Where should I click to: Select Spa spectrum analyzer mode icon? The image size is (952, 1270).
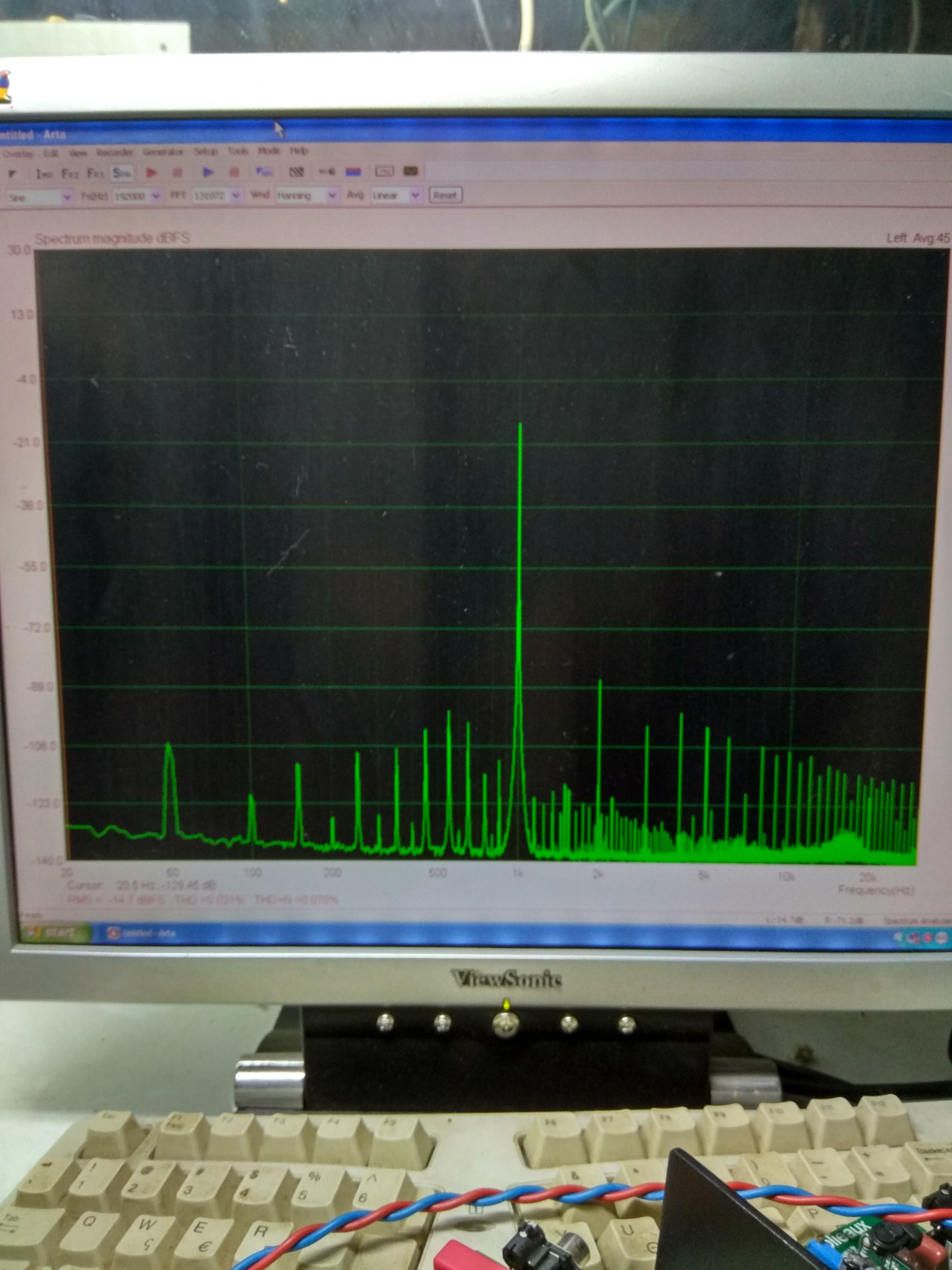pyautogui.click(x=121, y=173)
